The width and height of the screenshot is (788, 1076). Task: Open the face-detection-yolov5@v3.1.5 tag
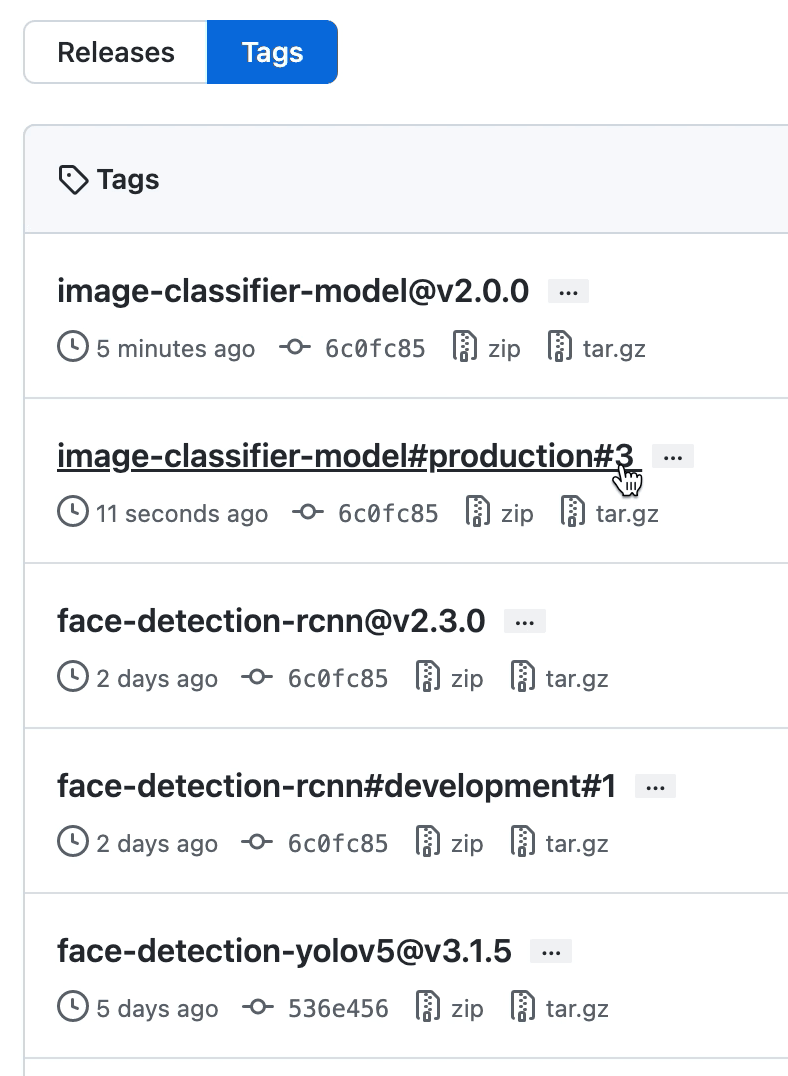click(x=284, y=951)
